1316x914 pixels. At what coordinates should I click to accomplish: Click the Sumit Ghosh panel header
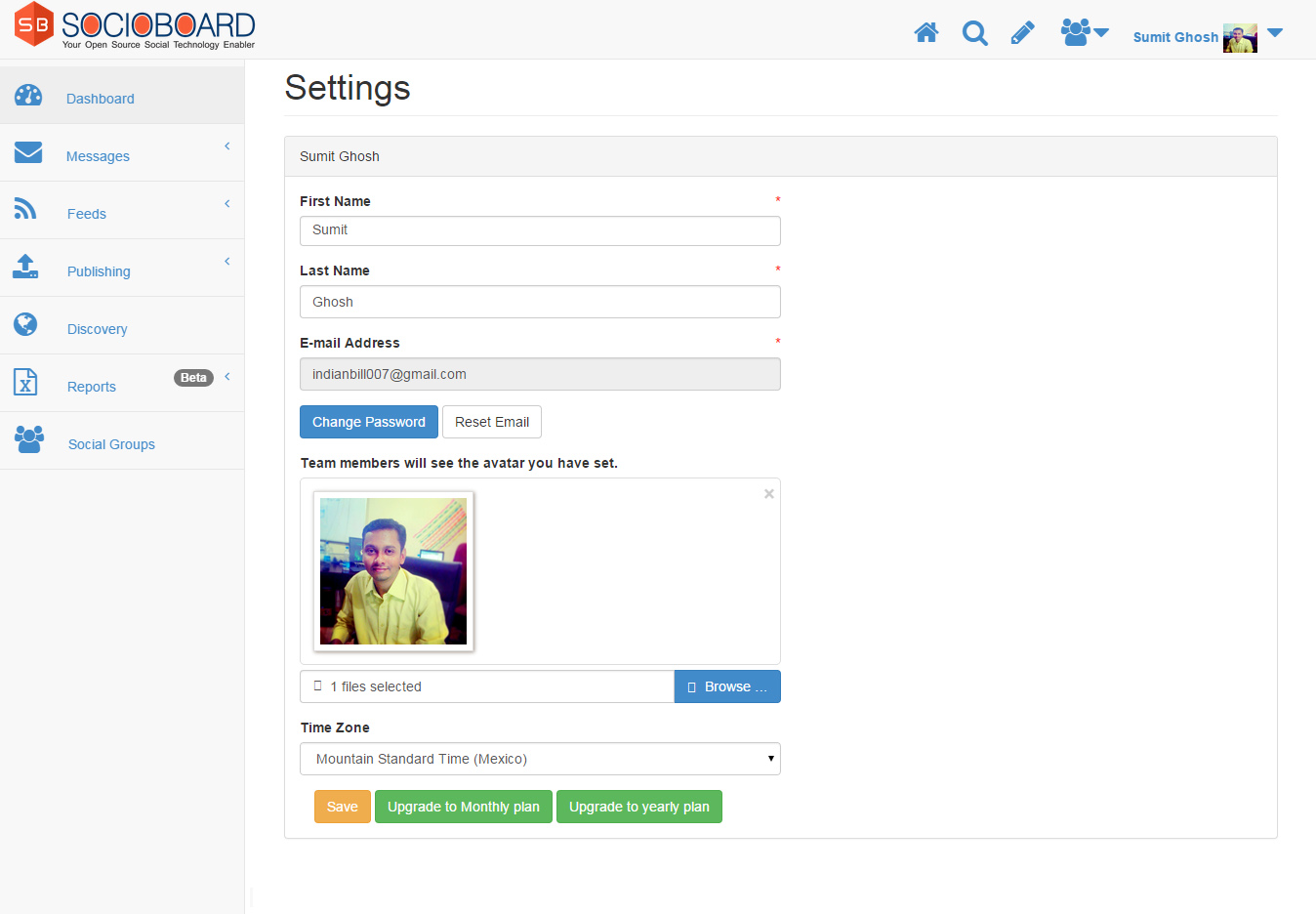(781, 156)
